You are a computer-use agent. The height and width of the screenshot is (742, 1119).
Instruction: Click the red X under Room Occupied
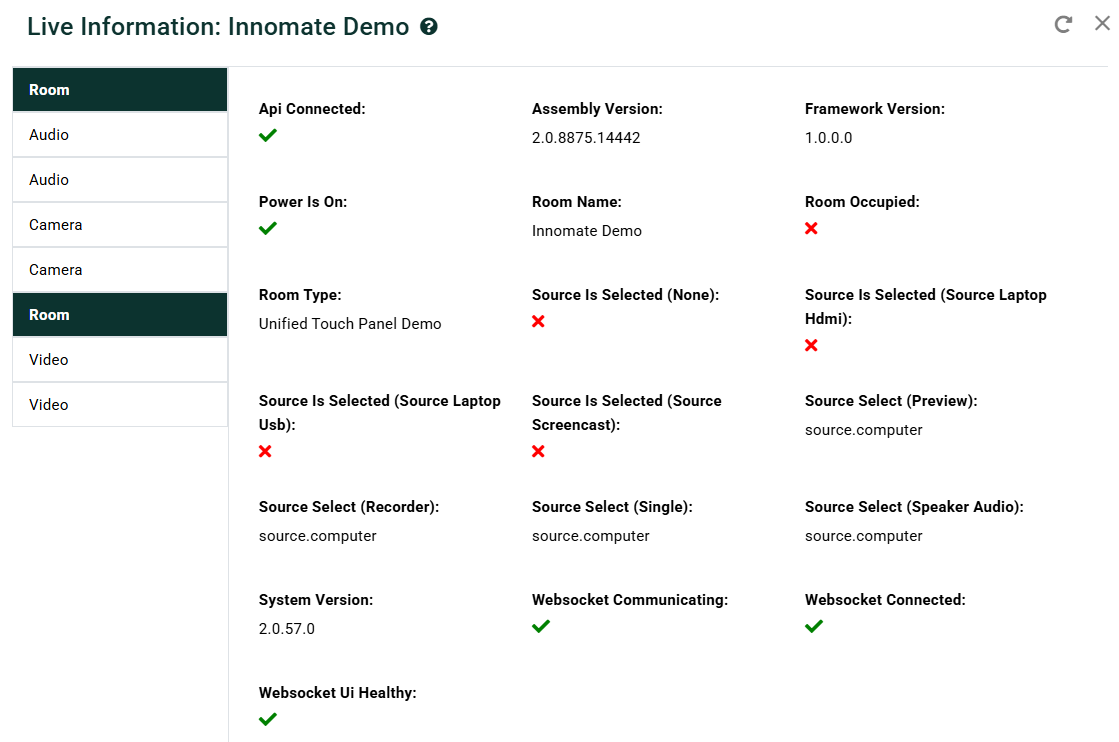click(x=811, y=228)
